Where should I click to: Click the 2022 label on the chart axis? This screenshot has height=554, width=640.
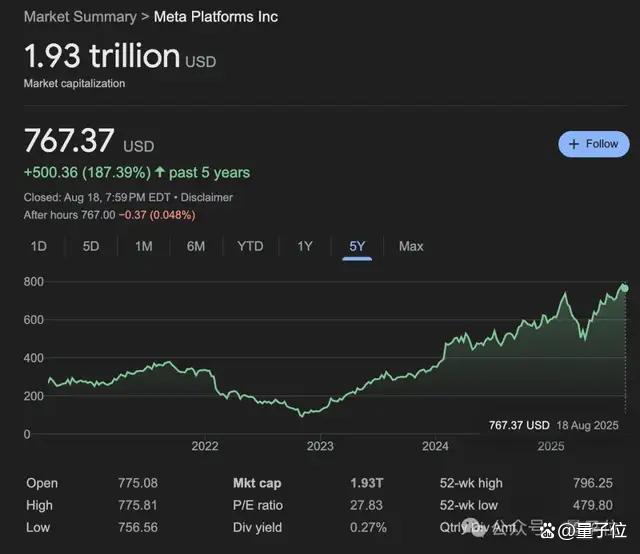coord(205,446)
